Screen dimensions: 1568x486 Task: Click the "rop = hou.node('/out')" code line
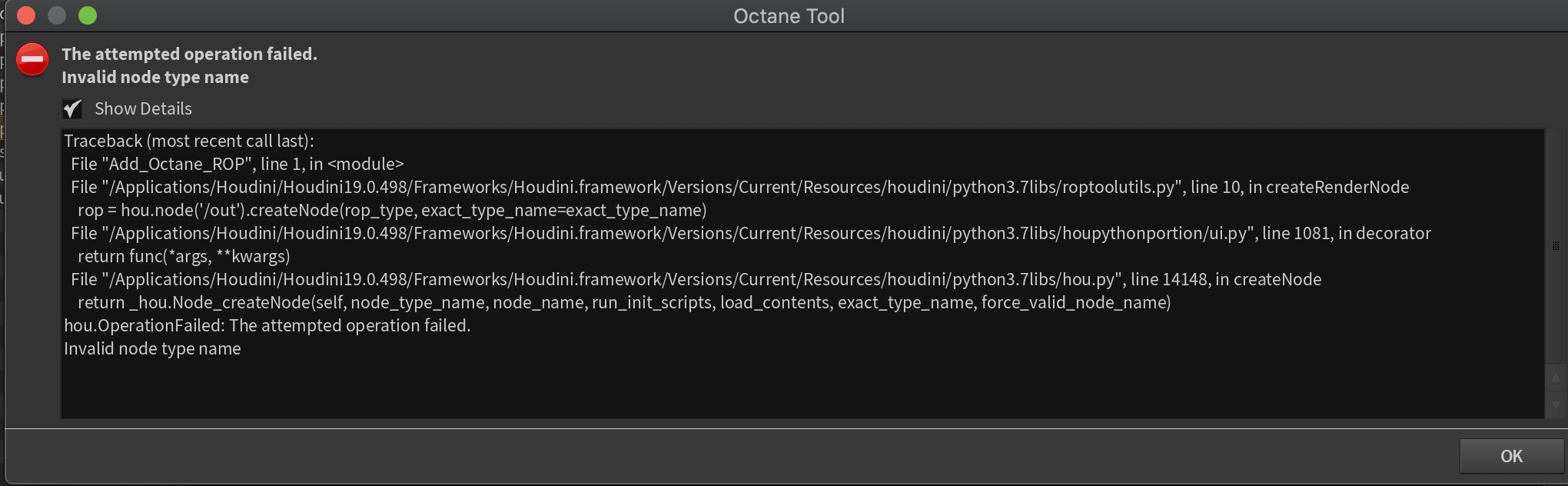click(391, 210)
